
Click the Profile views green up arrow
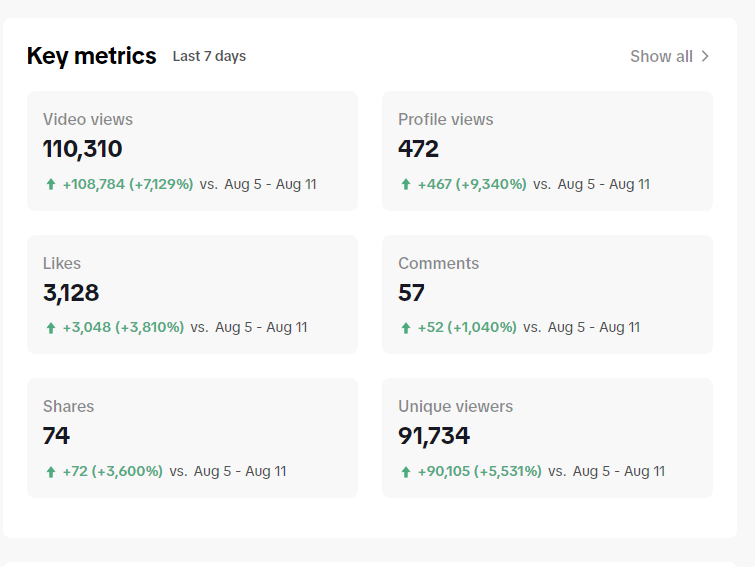(x=405, y=184)
